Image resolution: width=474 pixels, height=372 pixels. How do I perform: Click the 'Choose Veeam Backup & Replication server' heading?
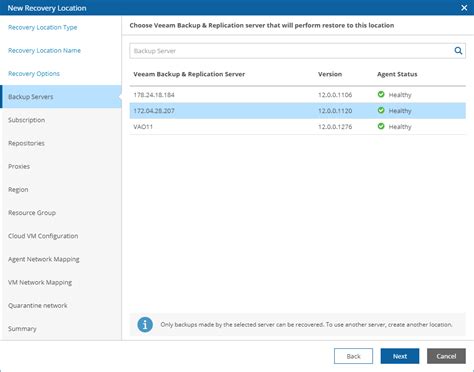pos(262,25)
